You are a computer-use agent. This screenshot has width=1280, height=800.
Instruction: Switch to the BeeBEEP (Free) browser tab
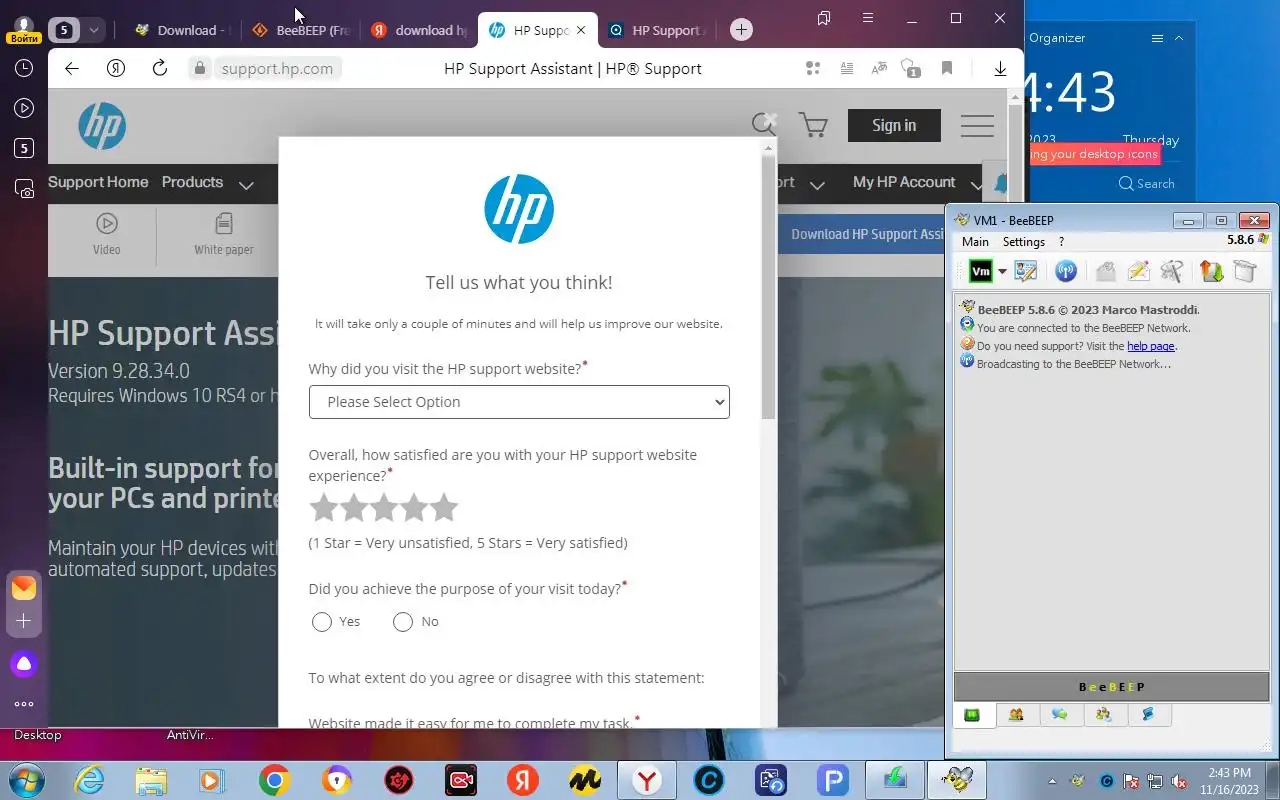(300, 30)
